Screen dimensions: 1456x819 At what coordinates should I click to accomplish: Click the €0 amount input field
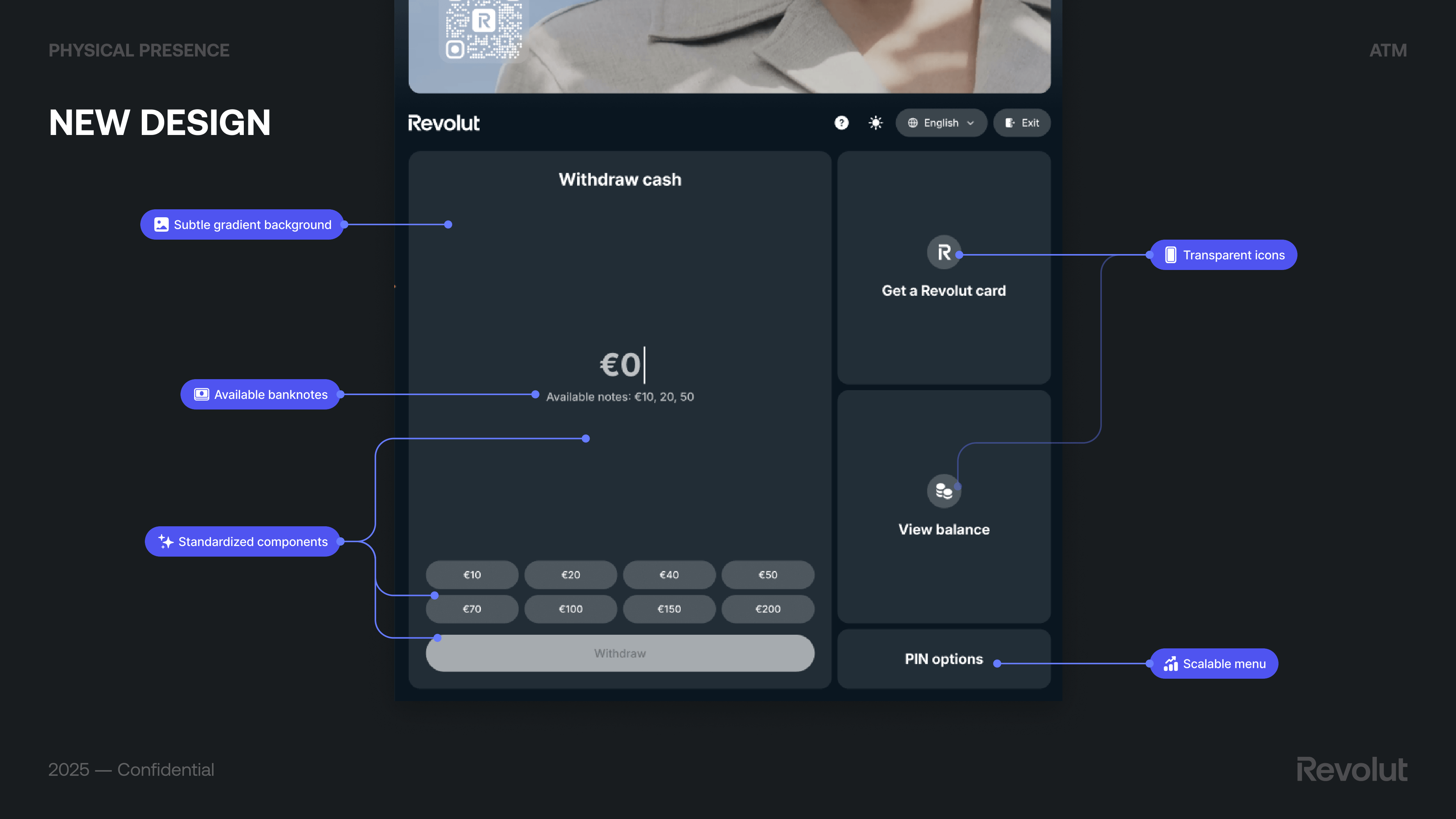pyautogui.click(x=620, y=364)
